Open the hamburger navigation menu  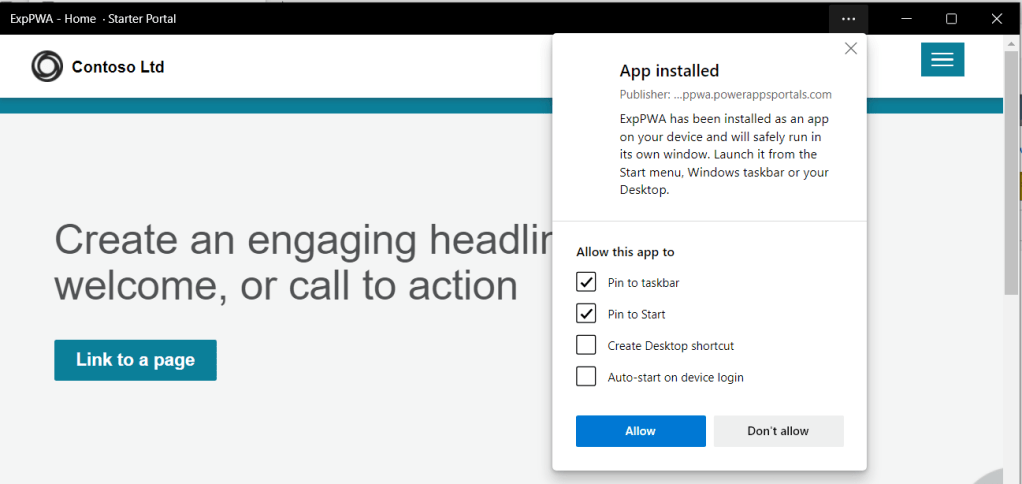[942, 60]
